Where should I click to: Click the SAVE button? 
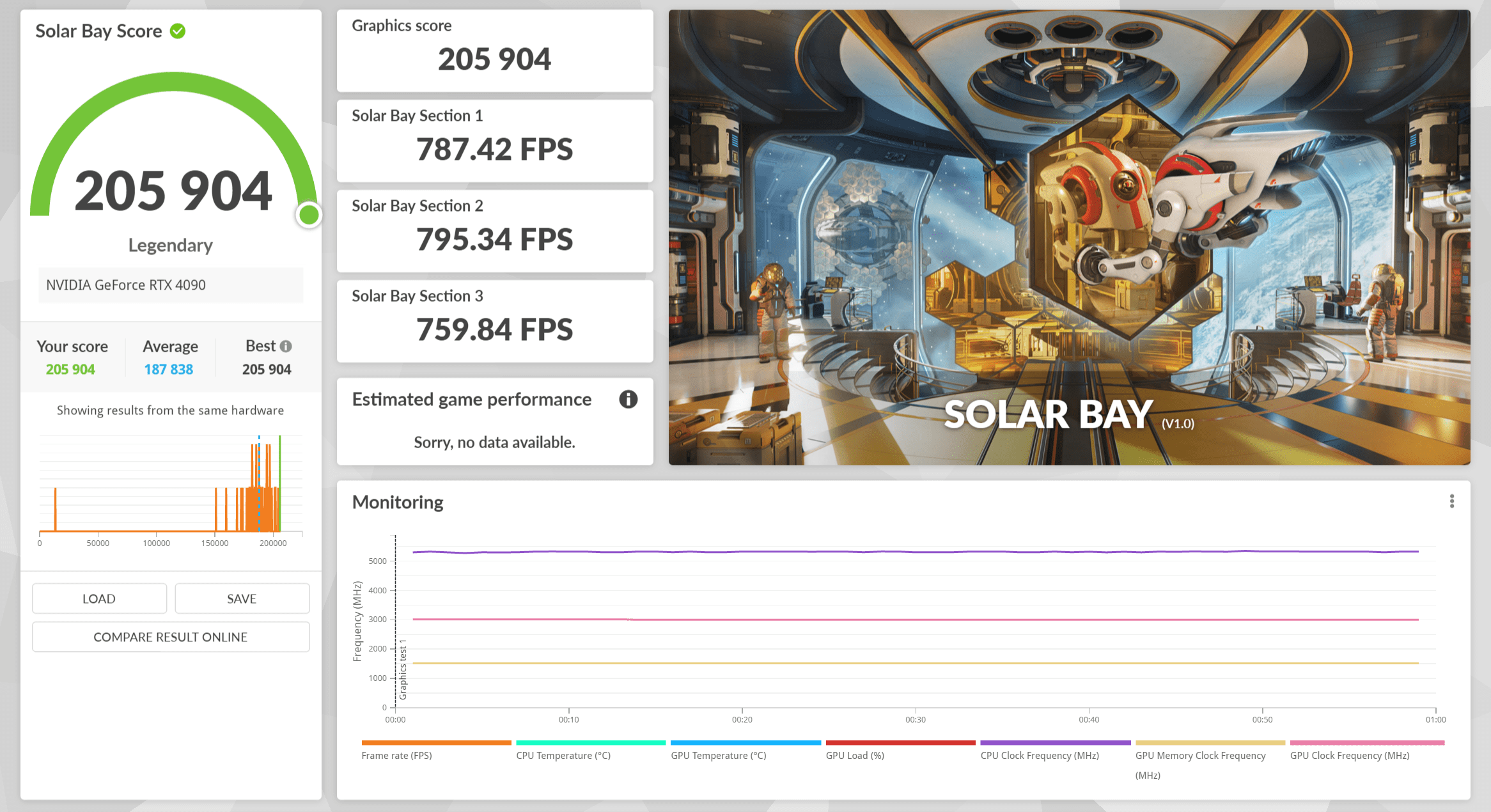[242, 598]
